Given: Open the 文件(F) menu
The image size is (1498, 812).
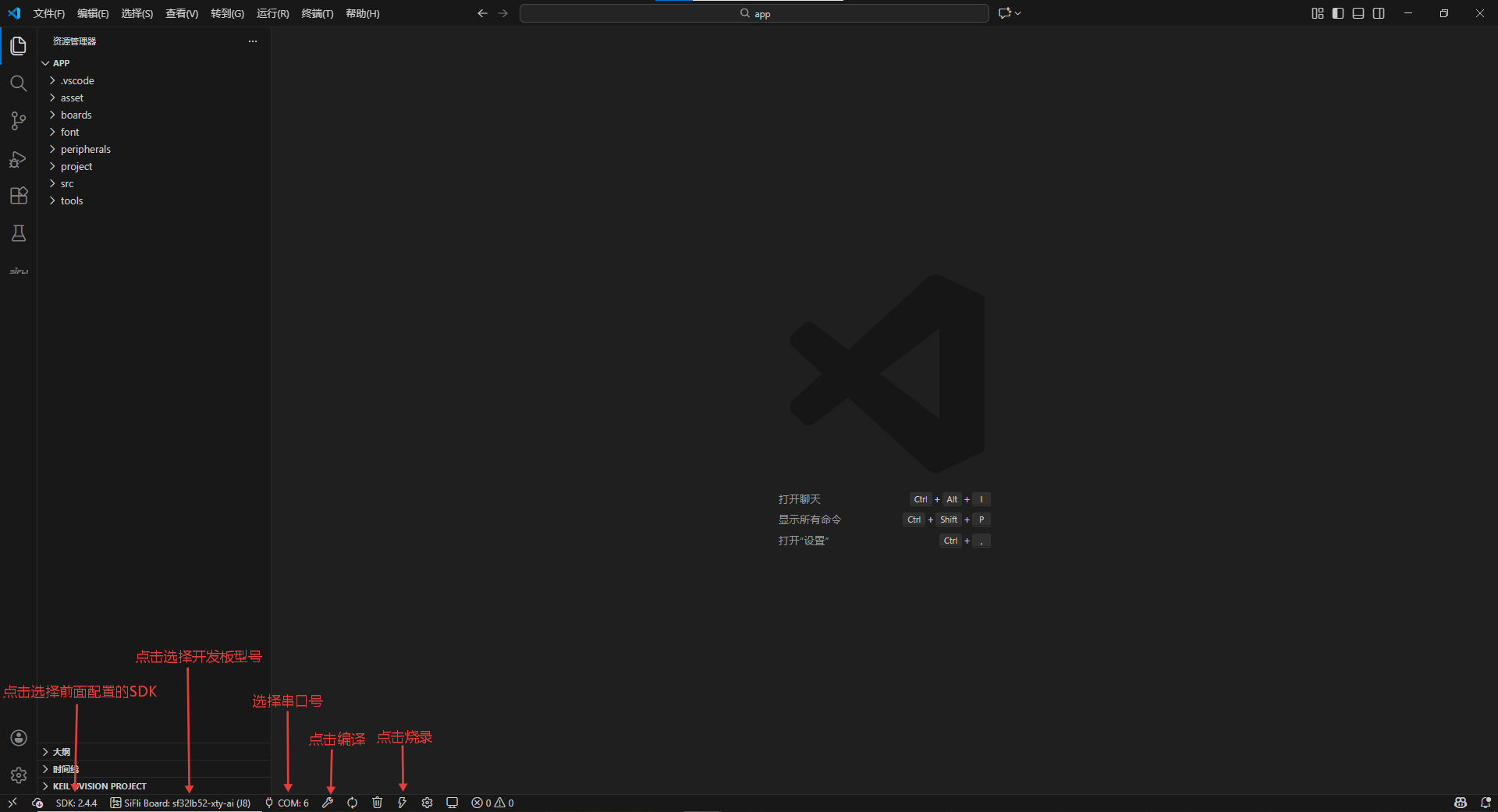Looking at the screenshot, I should (x=48, y=13).
